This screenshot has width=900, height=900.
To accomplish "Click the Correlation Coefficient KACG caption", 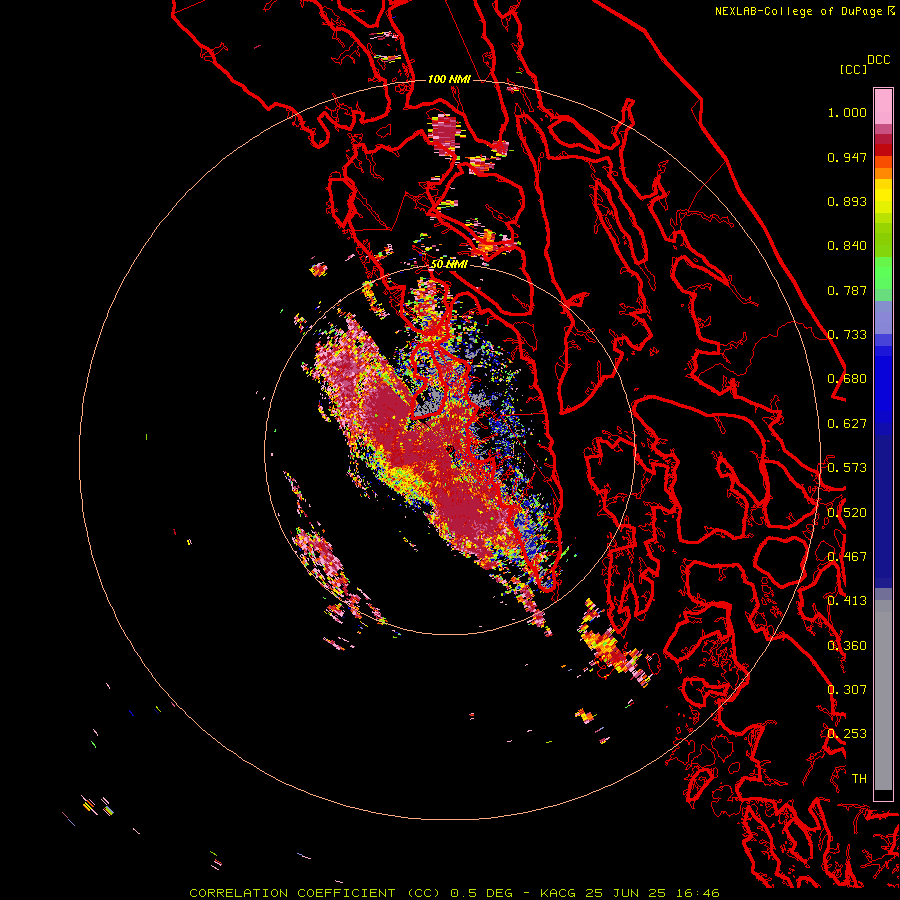I will tap(454, 893).
